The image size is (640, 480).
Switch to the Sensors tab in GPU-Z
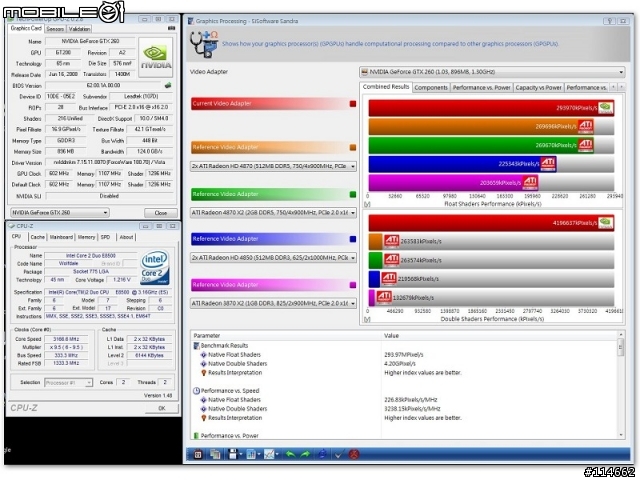pyautogui.click(x=55, y=29)
